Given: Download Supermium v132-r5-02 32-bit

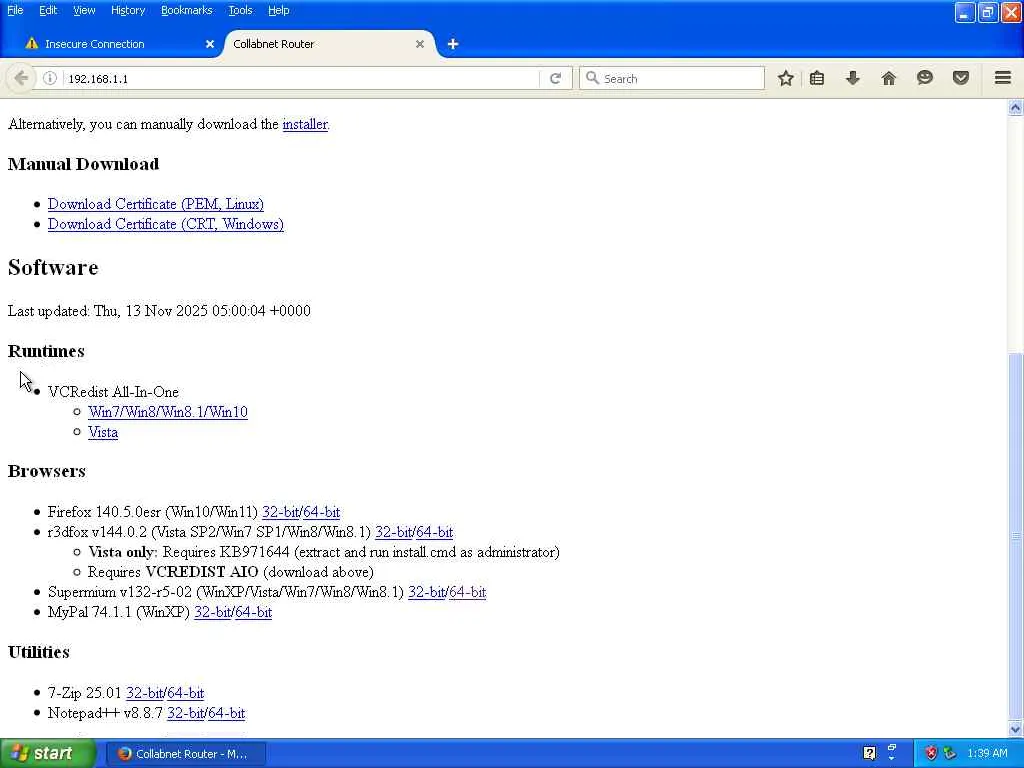Looking at the screenshot, I should (426, 592).
